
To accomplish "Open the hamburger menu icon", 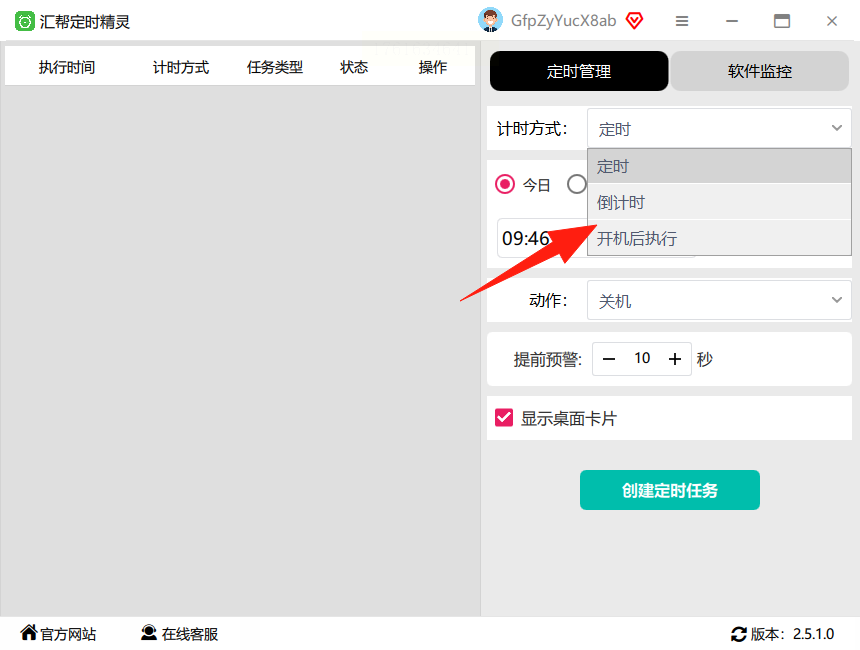I will (682, 21).
